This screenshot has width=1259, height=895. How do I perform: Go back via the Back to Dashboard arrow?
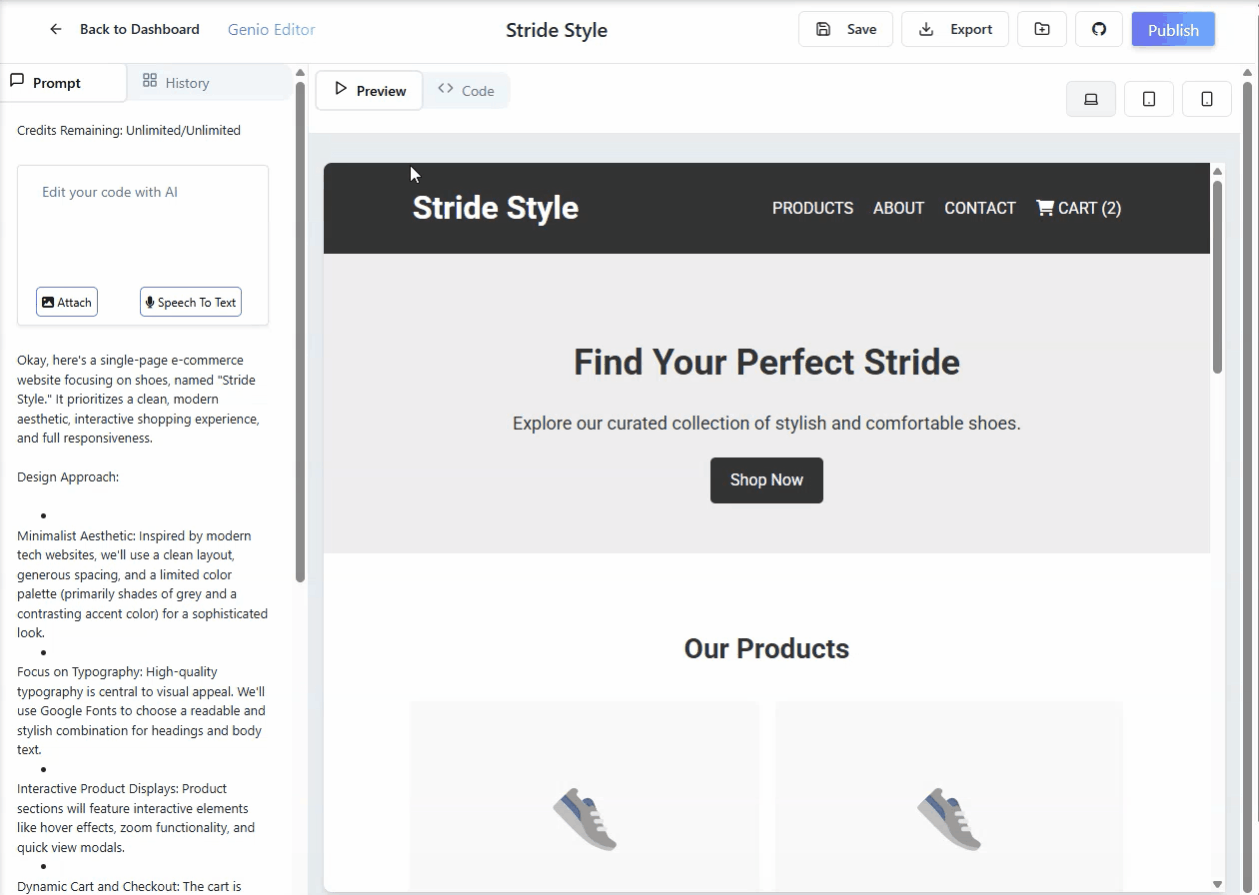[56, 29]
